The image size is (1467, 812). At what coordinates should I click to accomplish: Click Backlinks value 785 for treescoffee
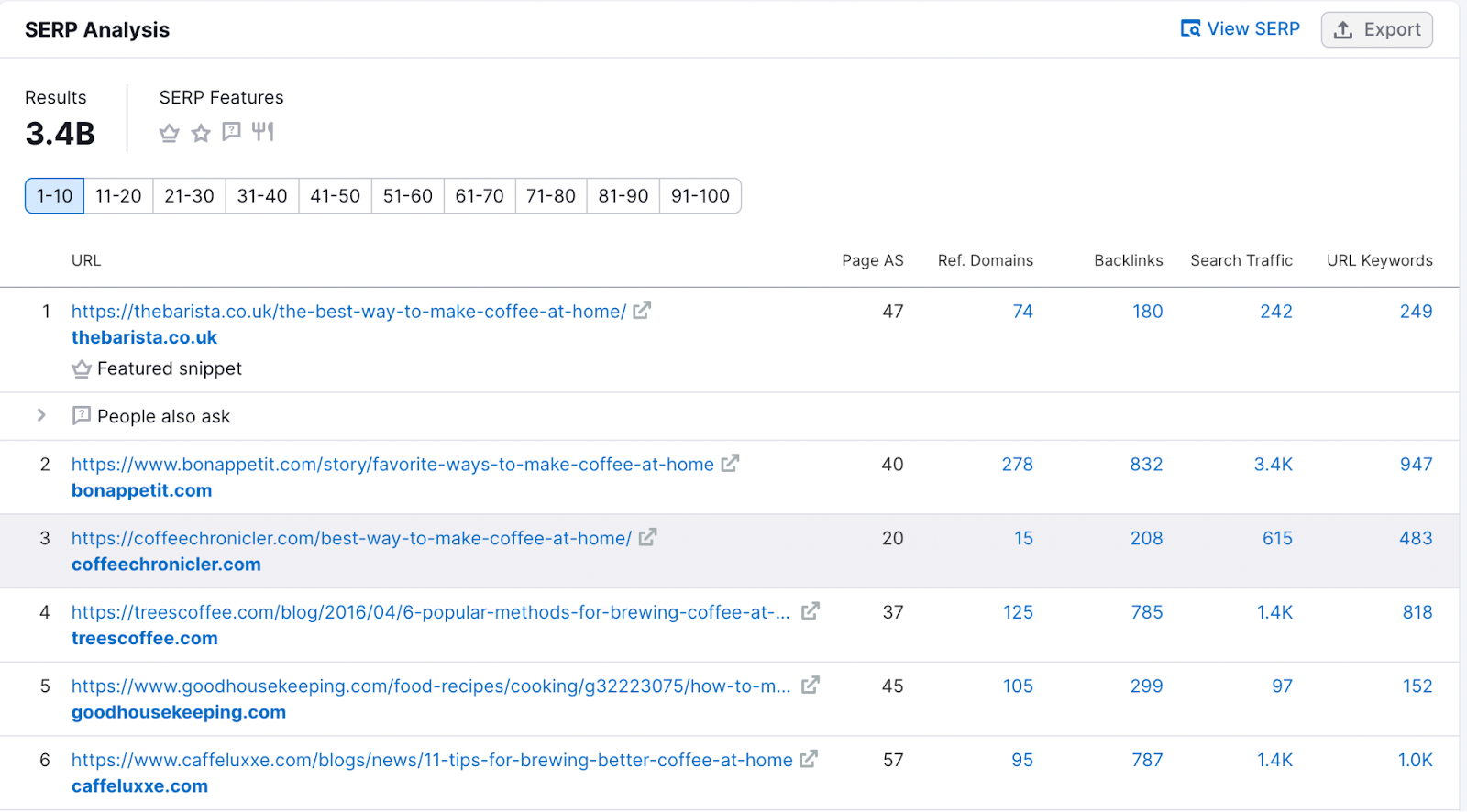pyautogui.click(x=1147, y=612)
